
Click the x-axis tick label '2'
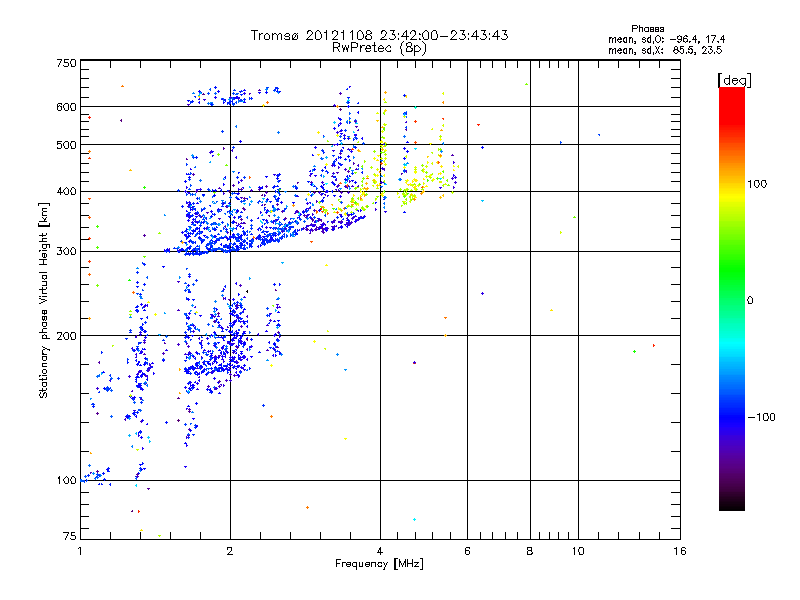click(230, 551)
